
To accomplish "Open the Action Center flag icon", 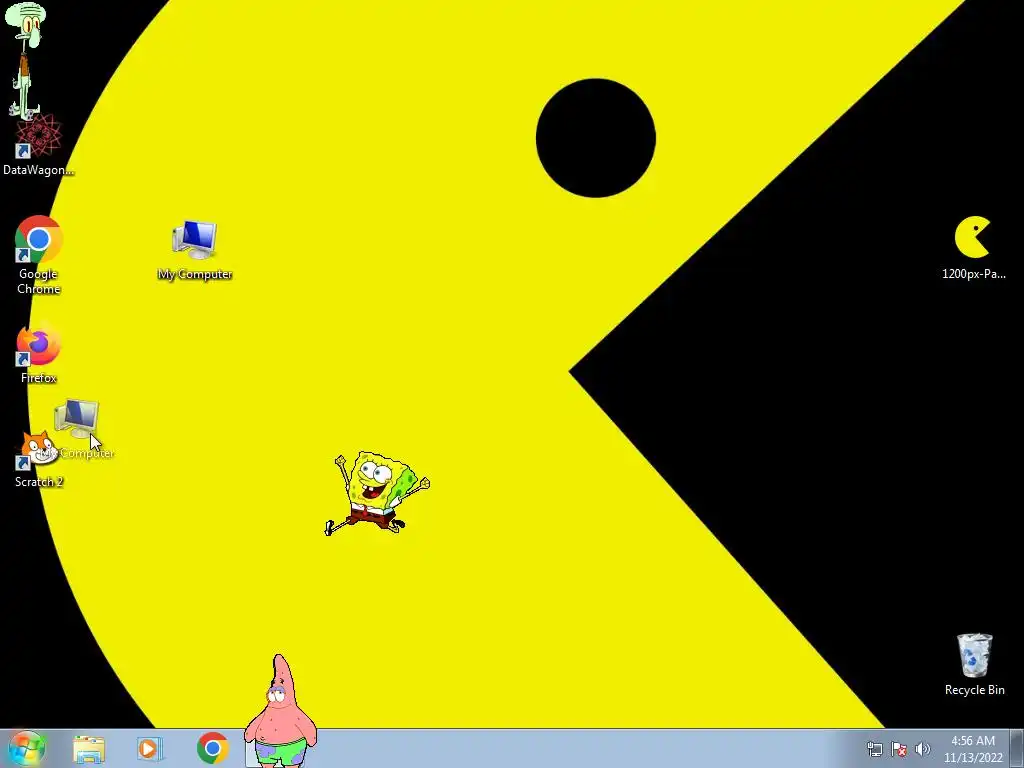I will pos(899,749).
